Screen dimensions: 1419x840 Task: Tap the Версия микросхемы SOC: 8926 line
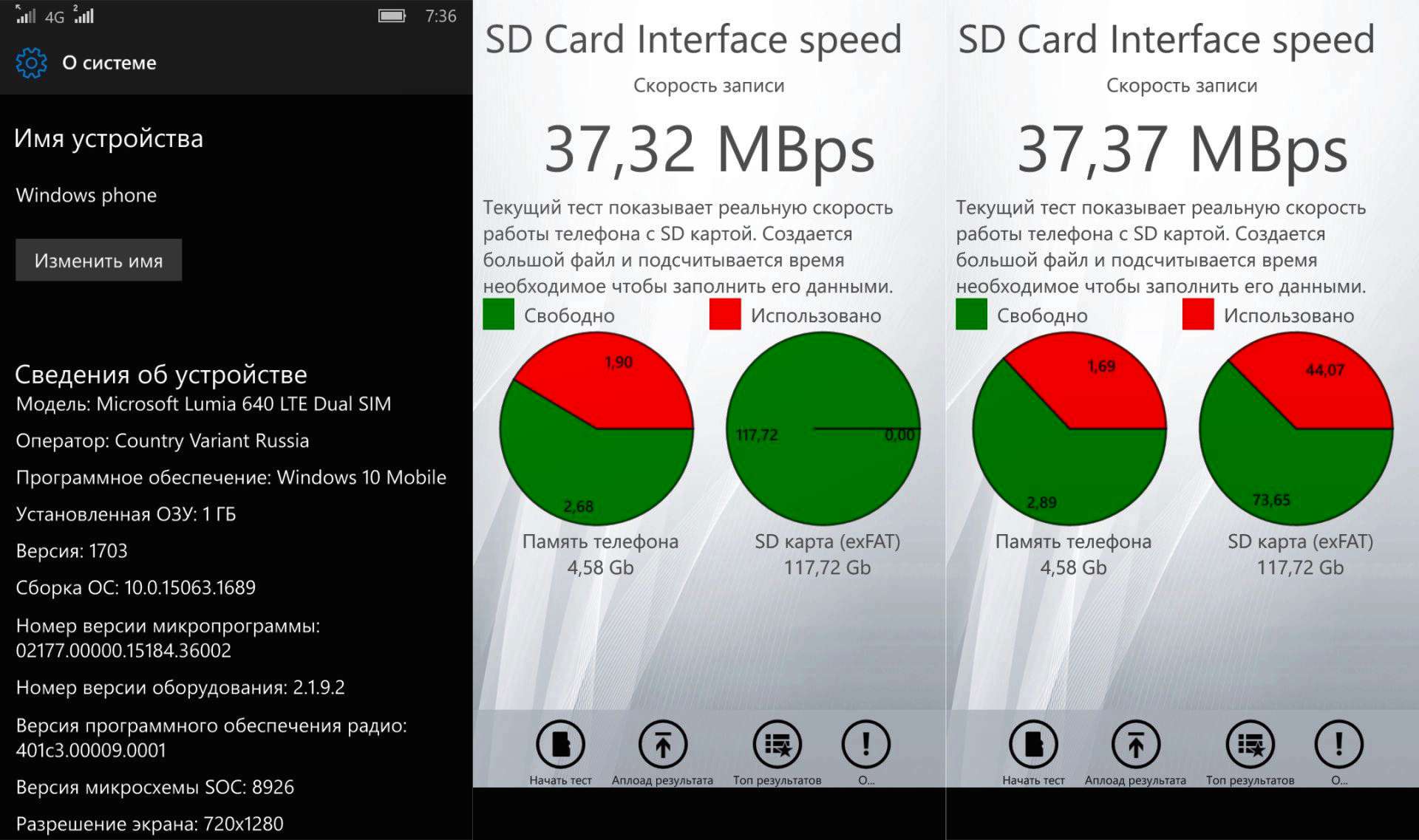[155, 787]
